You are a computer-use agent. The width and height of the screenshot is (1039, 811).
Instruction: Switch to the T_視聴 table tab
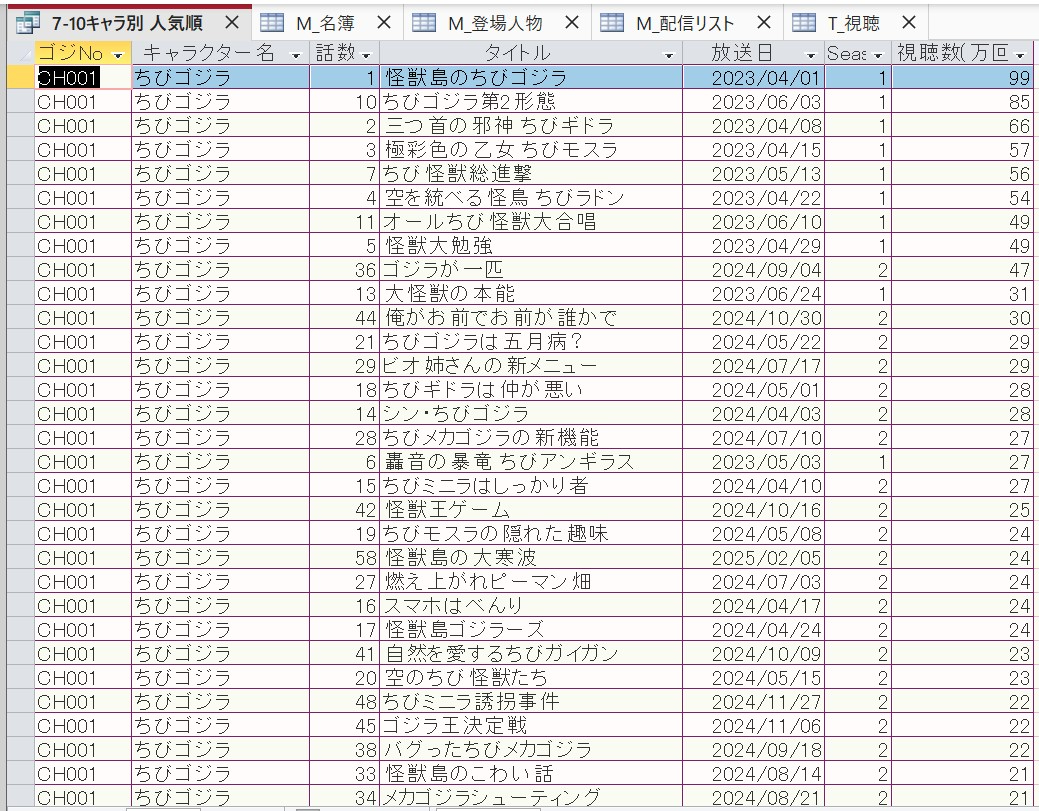pyautogui.click(x=853, y=24)
